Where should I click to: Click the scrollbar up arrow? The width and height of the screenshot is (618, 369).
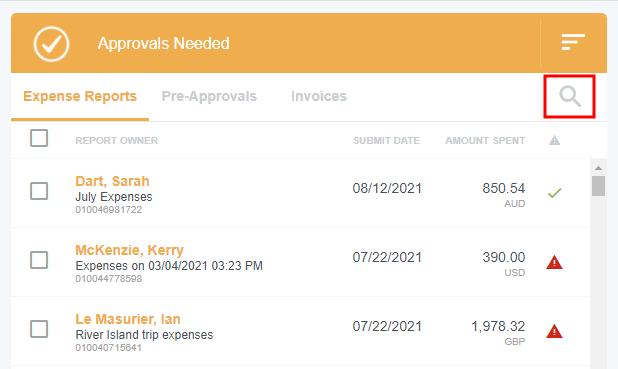pos(598,168)
